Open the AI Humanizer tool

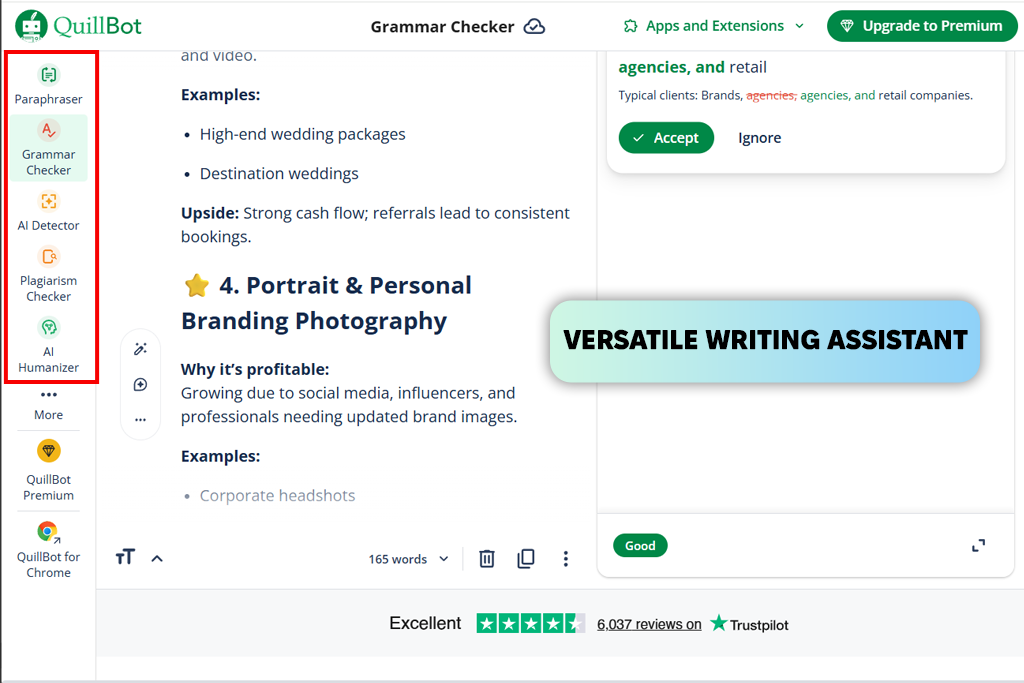48,343
